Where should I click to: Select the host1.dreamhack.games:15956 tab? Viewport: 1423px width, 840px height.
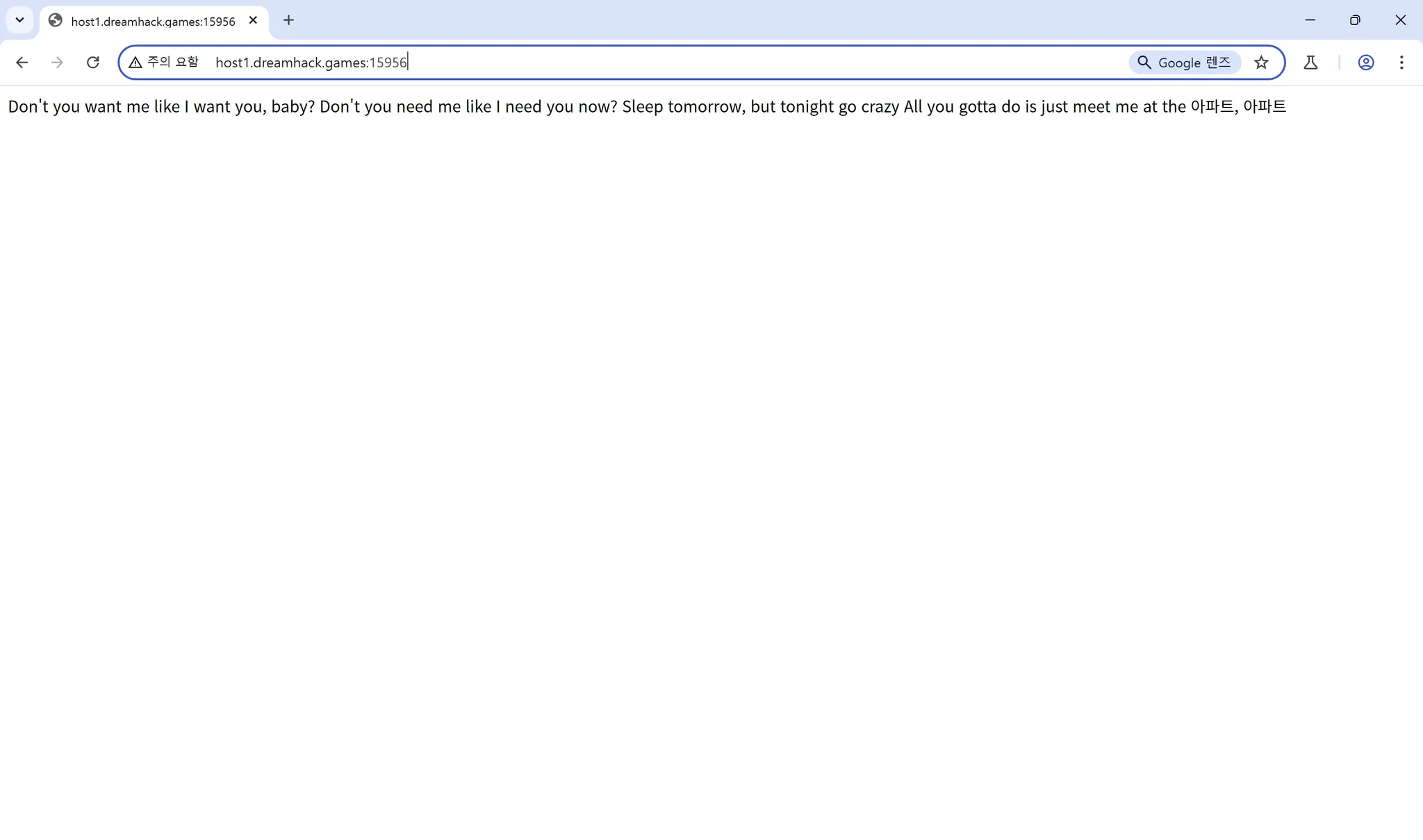153,22
